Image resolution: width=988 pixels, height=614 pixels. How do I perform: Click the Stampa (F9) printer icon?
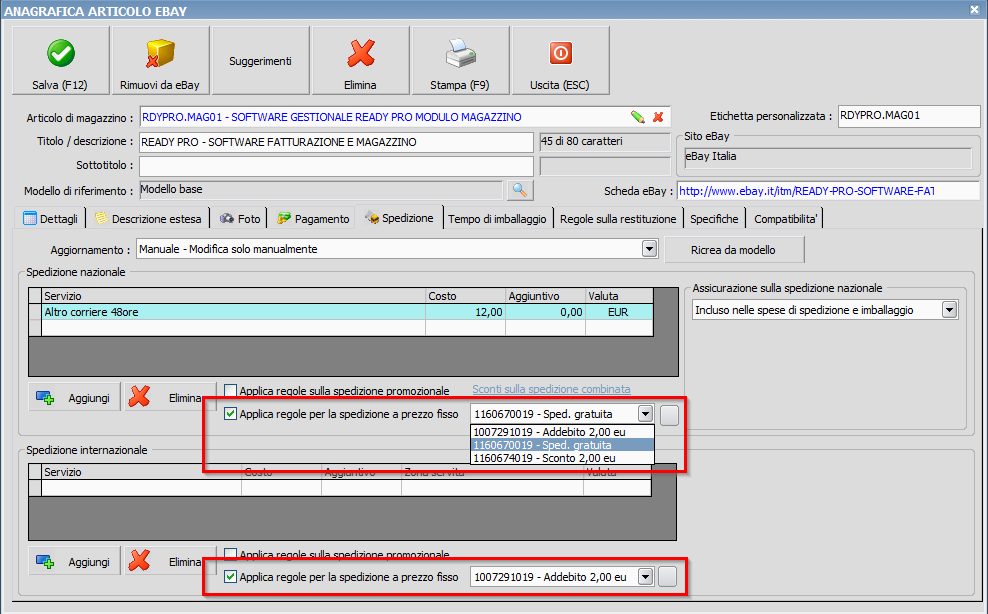461,53
